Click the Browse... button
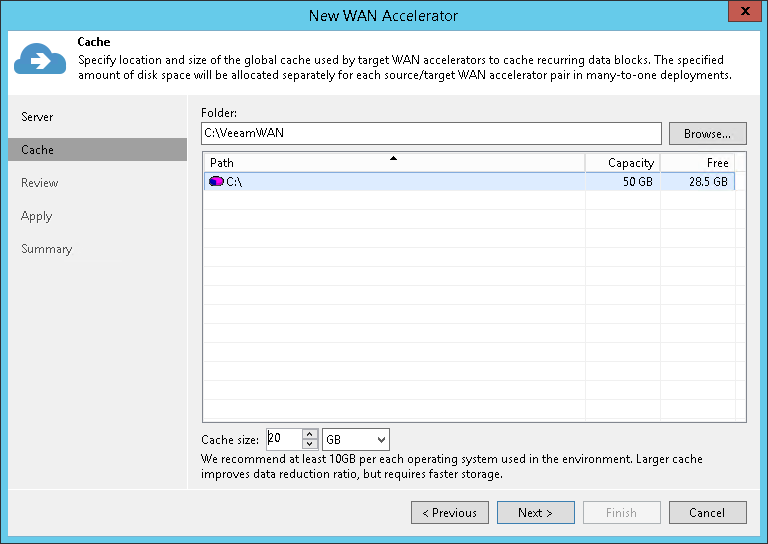The height and width of the screenshot is (544, 768). point(708,133)
